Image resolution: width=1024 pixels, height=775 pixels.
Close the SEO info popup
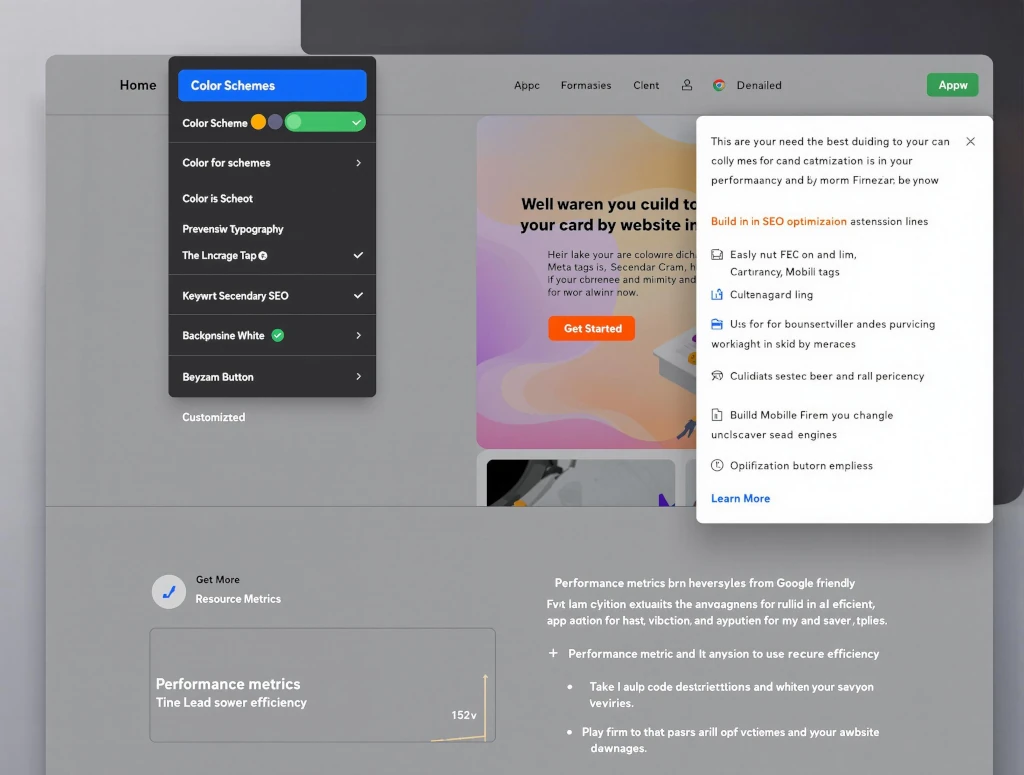click(x=970, y=142)
